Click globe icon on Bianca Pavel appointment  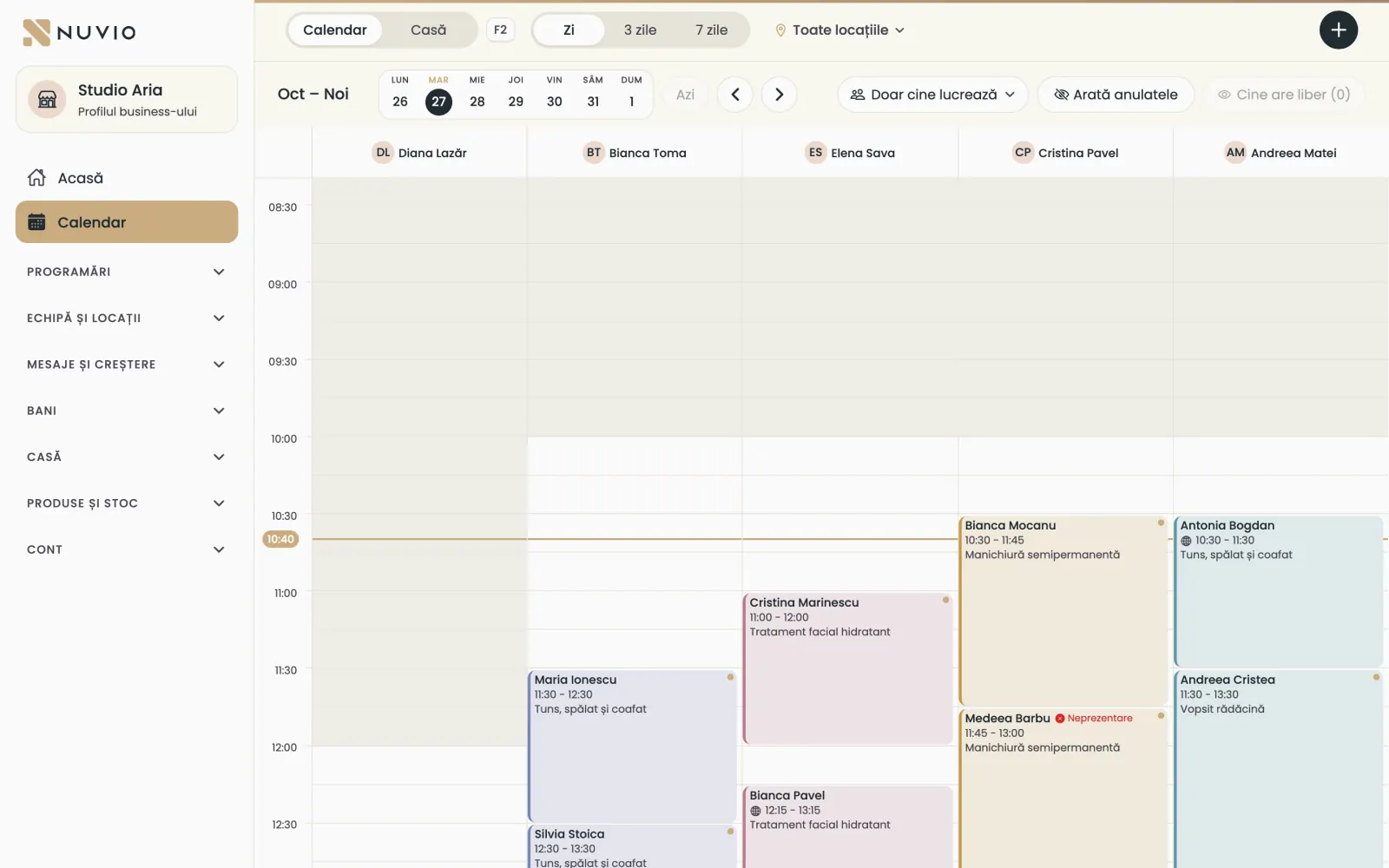pyautogui.click(x=755, y=811)
